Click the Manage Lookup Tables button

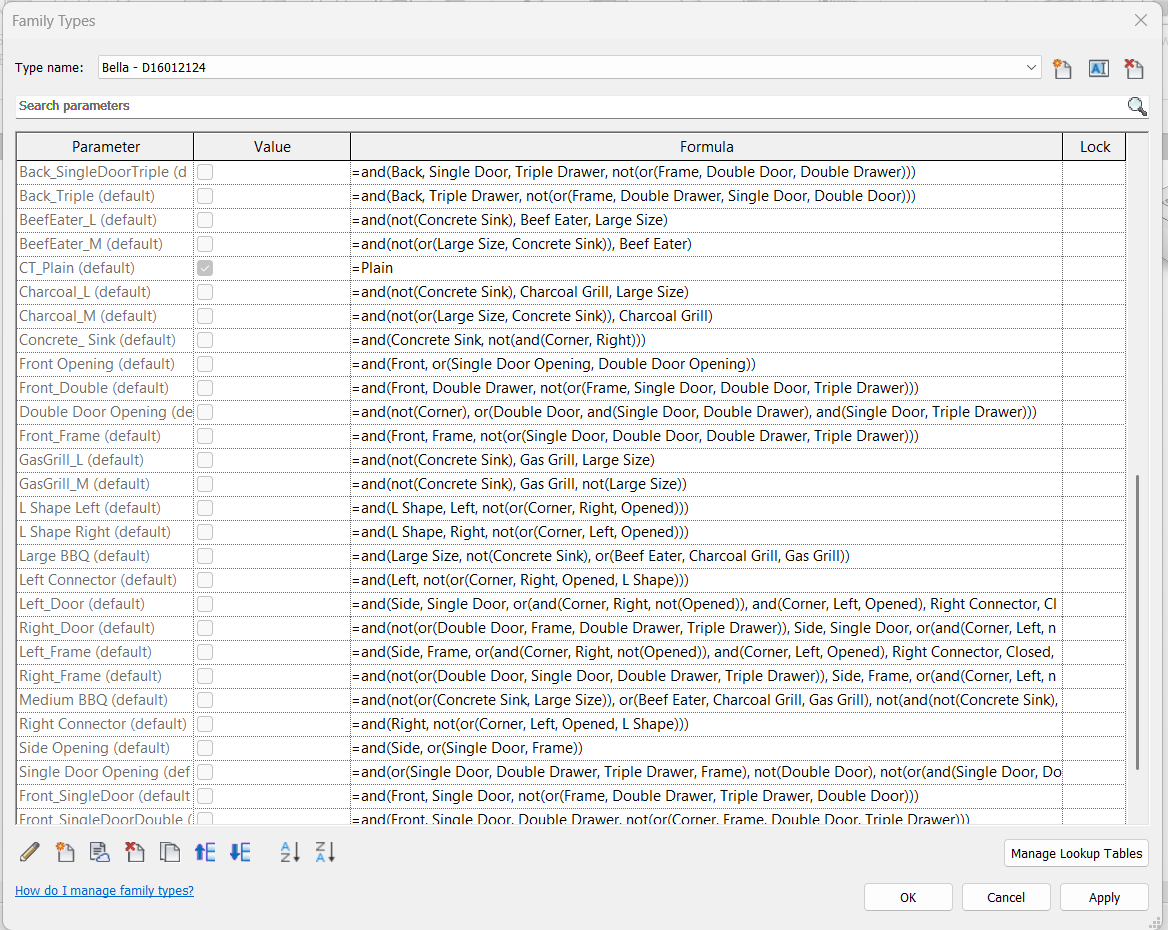(x=1076, y=853)
